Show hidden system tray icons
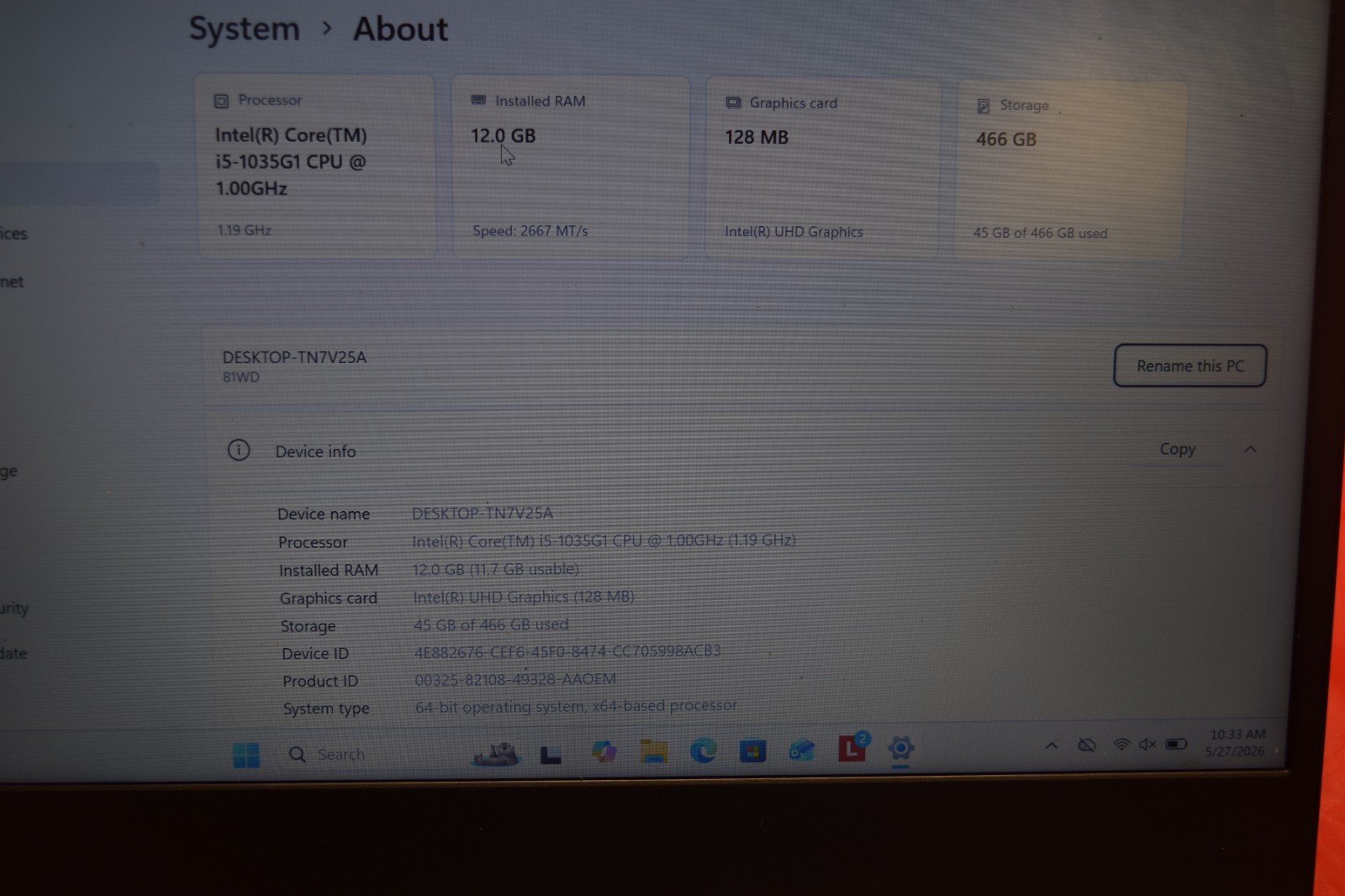Image resolution: width=1345 pixels, height=896 pixels. (x=1052, y=745)
